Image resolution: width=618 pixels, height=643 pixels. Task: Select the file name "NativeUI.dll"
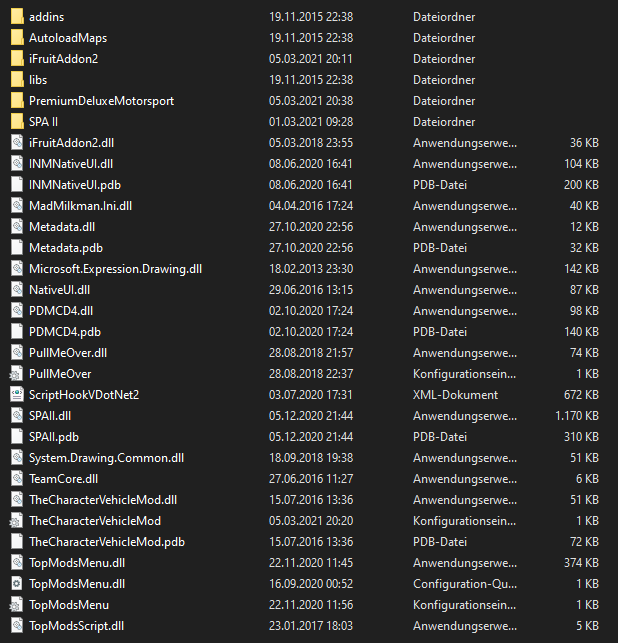click(59, 290)
